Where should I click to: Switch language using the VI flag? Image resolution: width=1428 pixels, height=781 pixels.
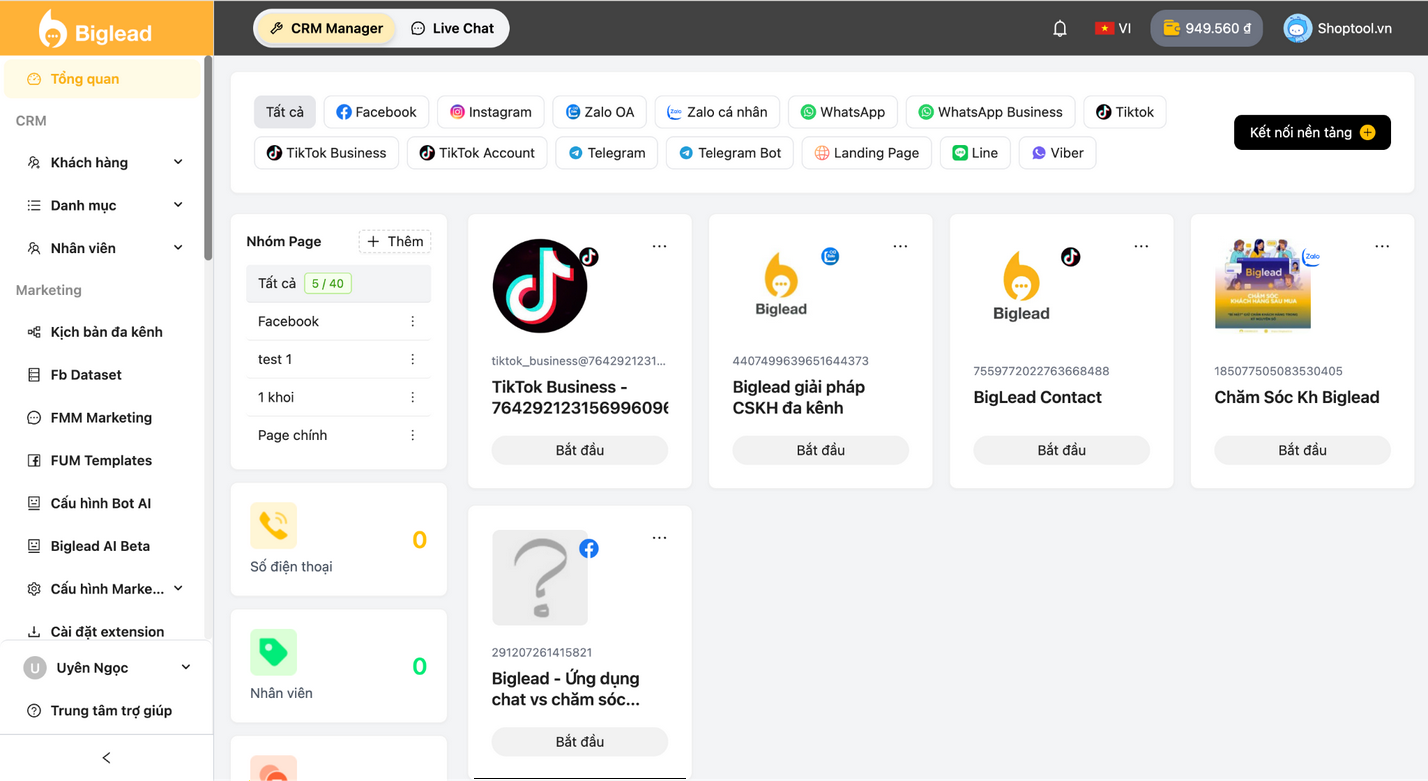1113,28
